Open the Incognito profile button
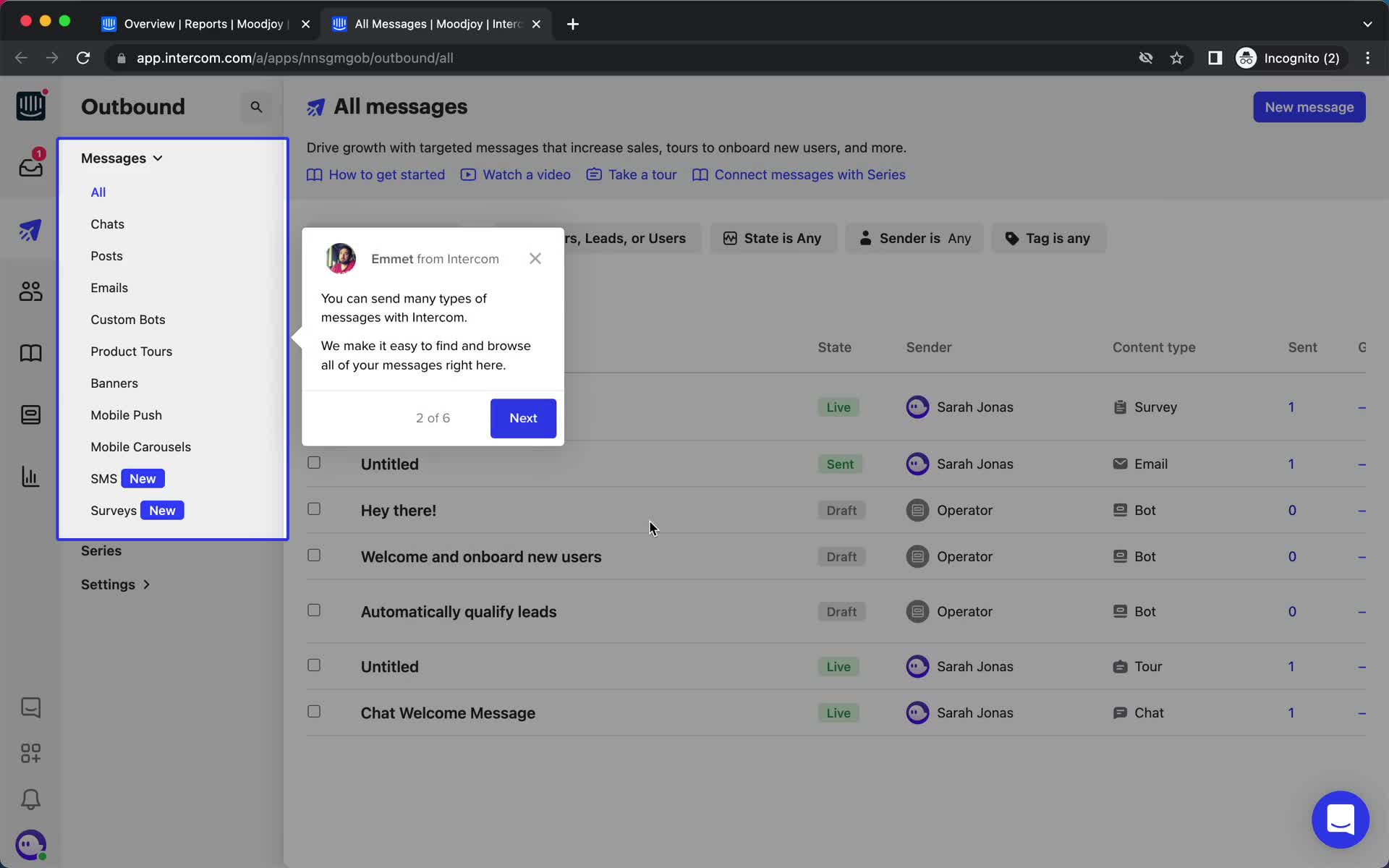This screenshot has width=1389, height=868. coord(1290,58)
